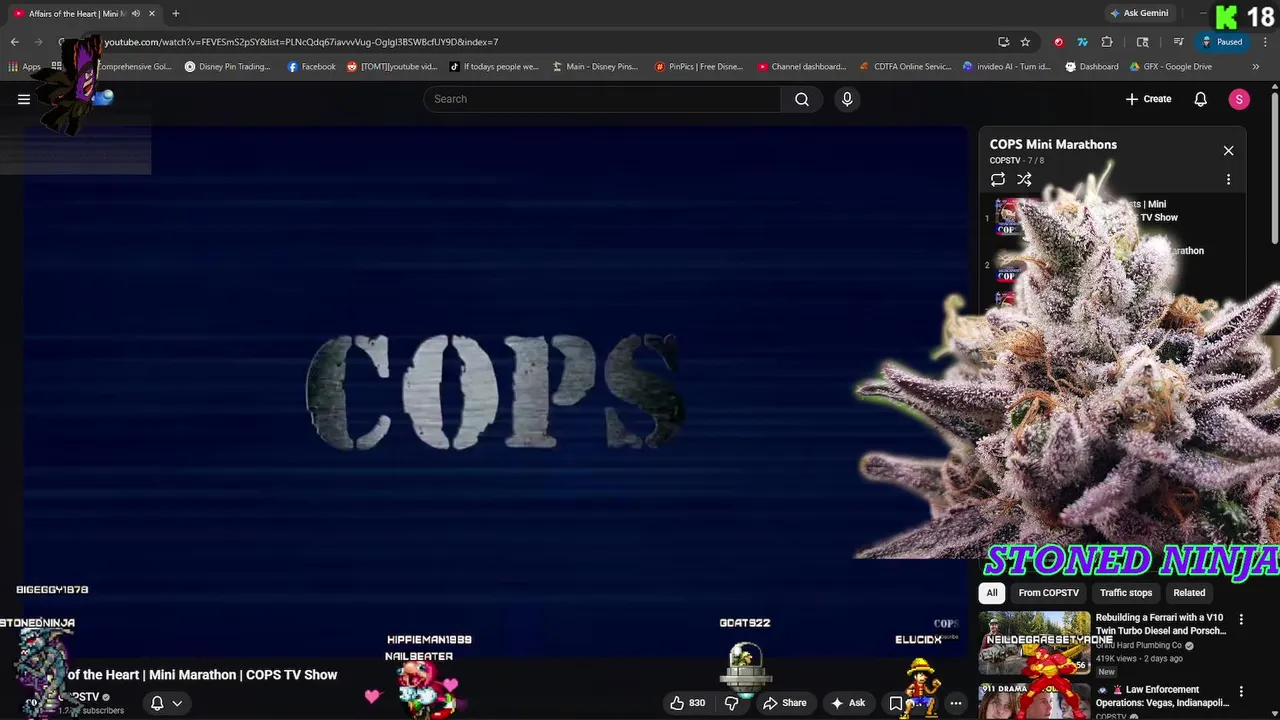The height and width of the screenshot is (720, 1280).
Task: Dislike this video
Action: [x=731, y=703]
